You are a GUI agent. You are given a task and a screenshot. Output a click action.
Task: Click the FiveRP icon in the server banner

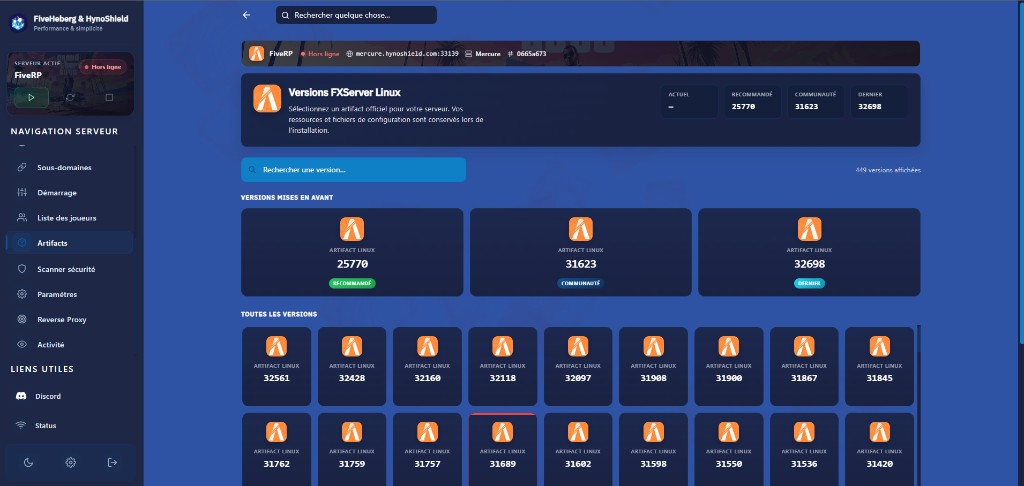(x=257, y=54)
